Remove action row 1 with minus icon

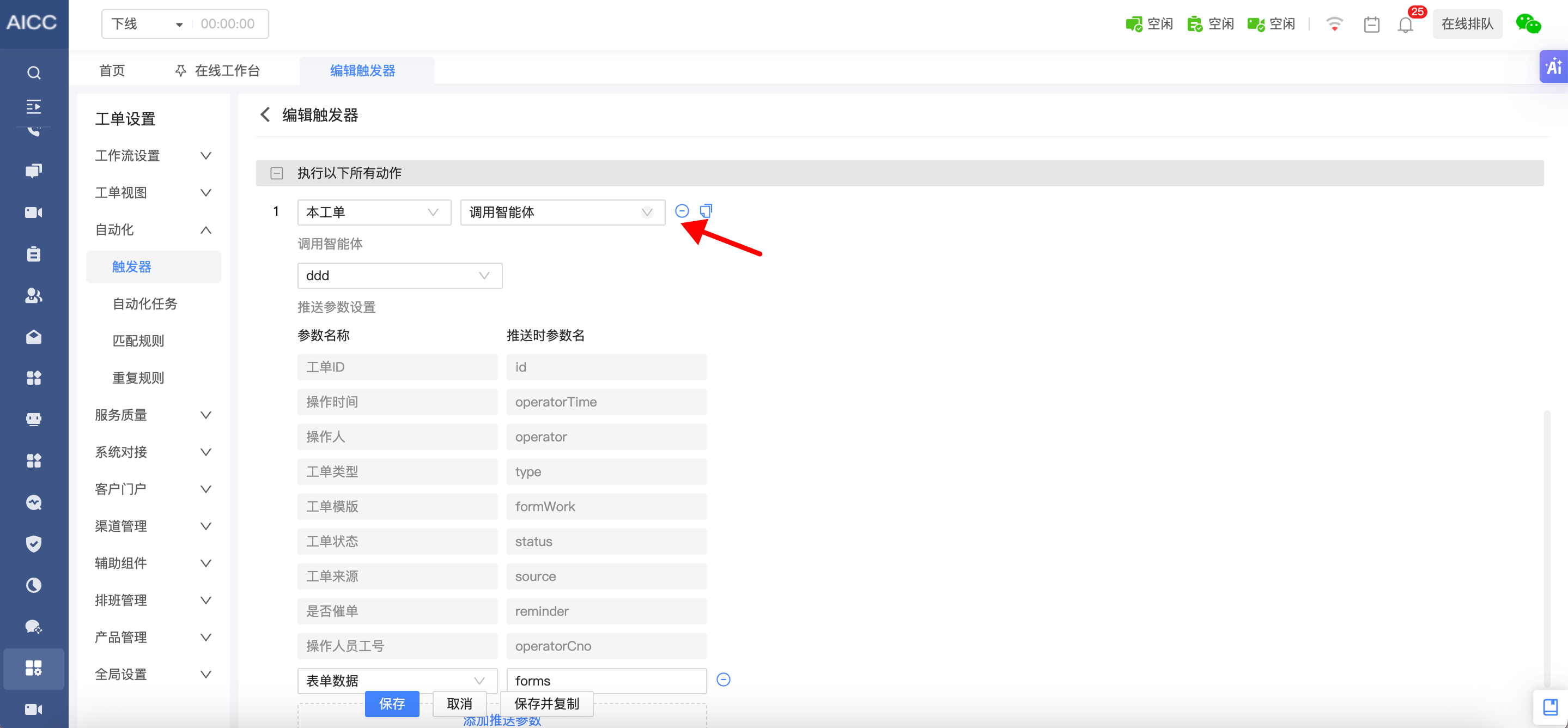682,211
